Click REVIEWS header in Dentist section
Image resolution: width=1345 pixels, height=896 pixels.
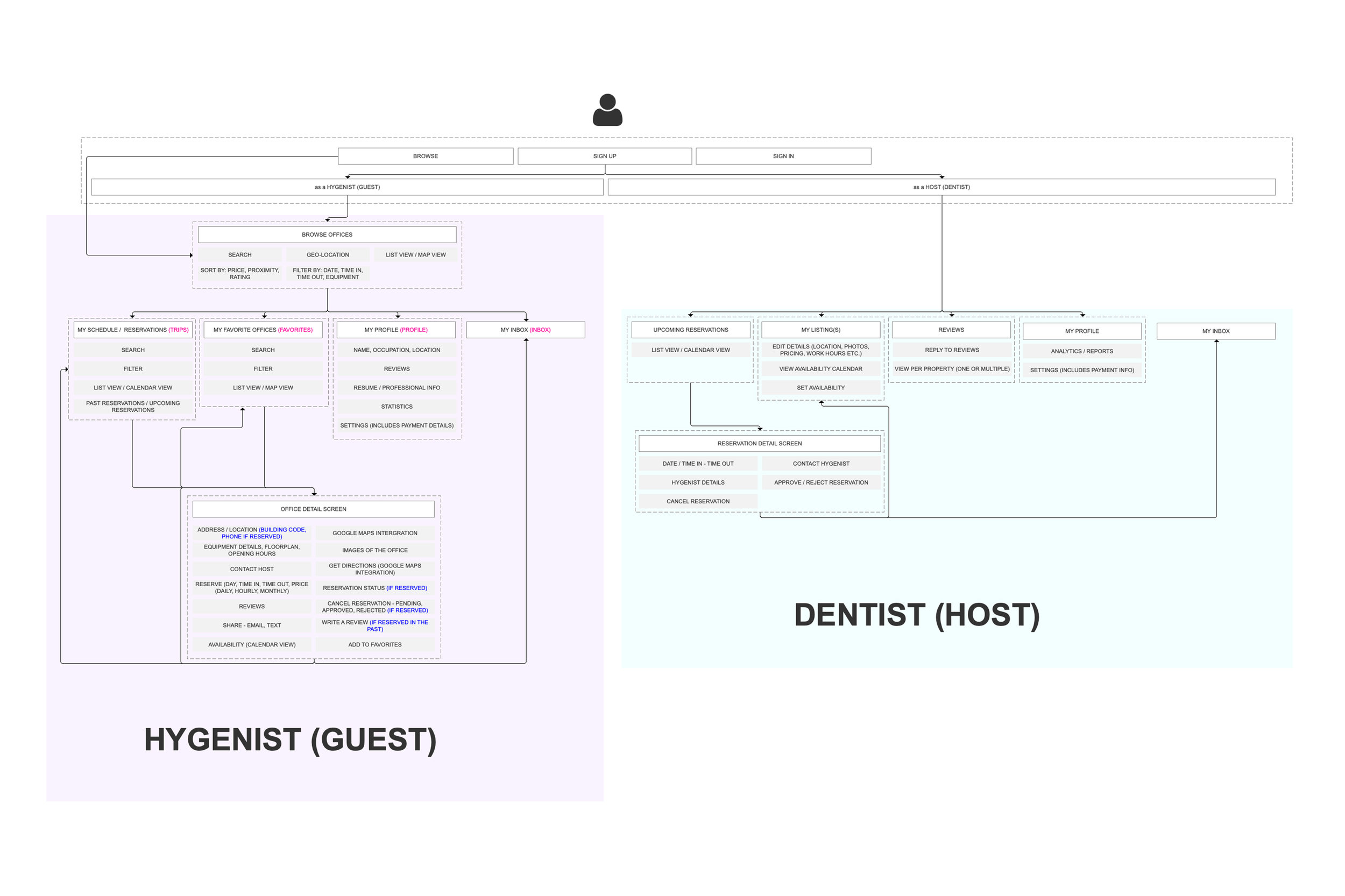[x=951, y=330]
